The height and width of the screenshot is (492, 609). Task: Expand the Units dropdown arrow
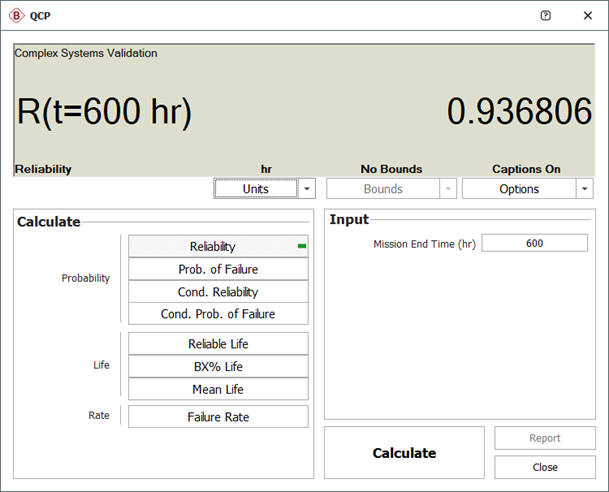[308, 189]
